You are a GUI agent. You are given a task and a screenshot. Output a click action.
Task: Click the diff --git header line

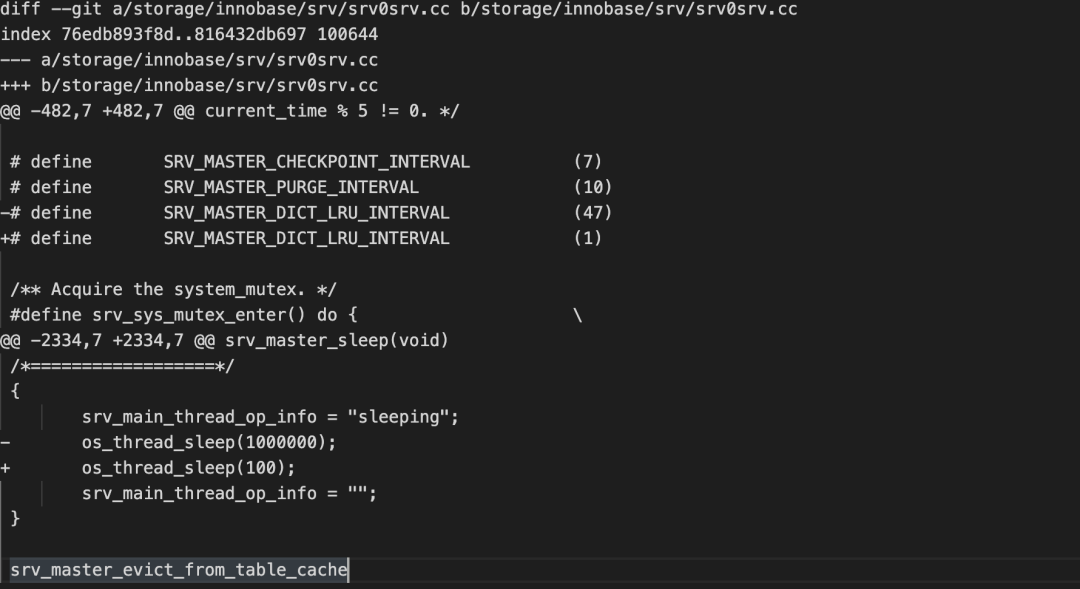[x=399, y=9]
